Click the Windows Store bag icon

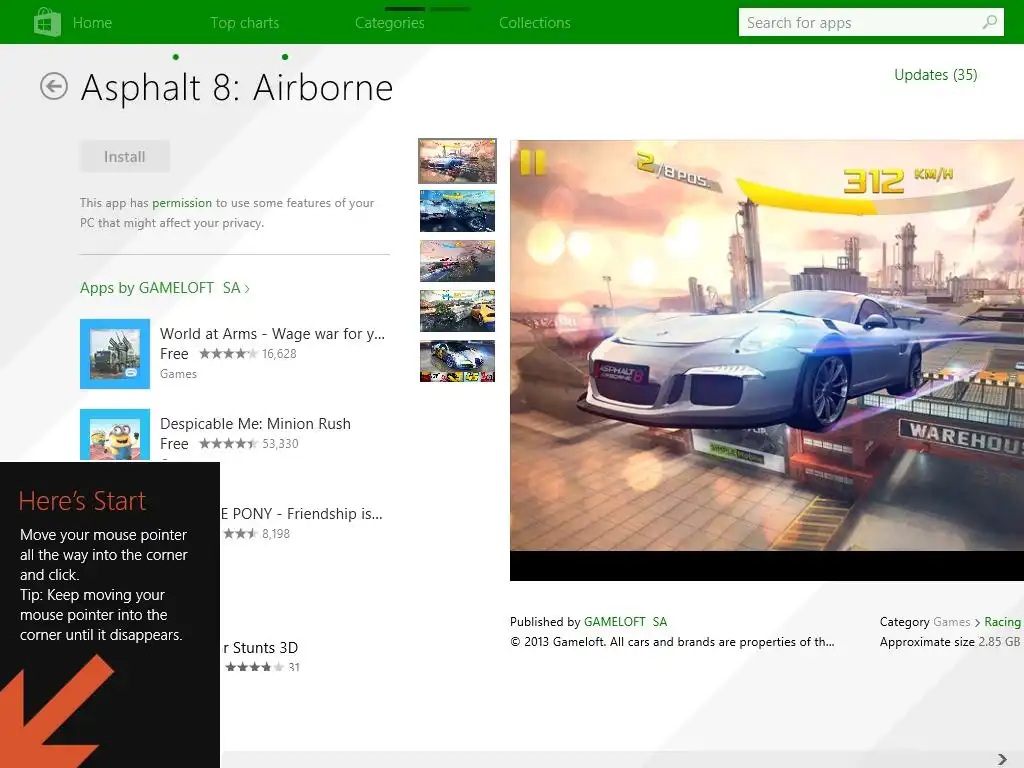47,22
